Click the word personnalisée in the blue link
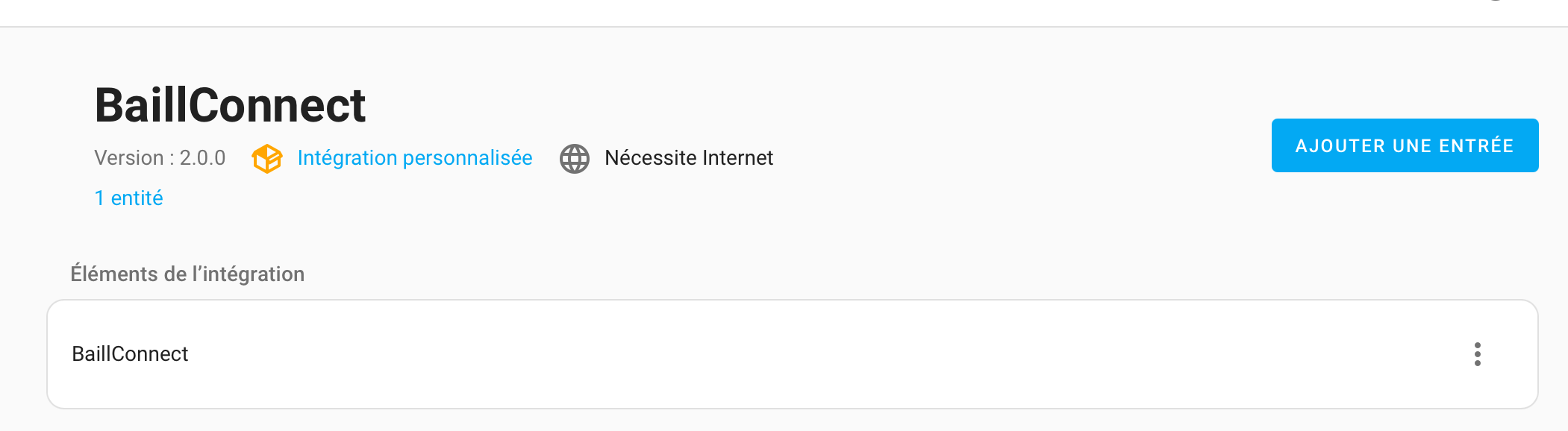 click(x=468, y=158)
